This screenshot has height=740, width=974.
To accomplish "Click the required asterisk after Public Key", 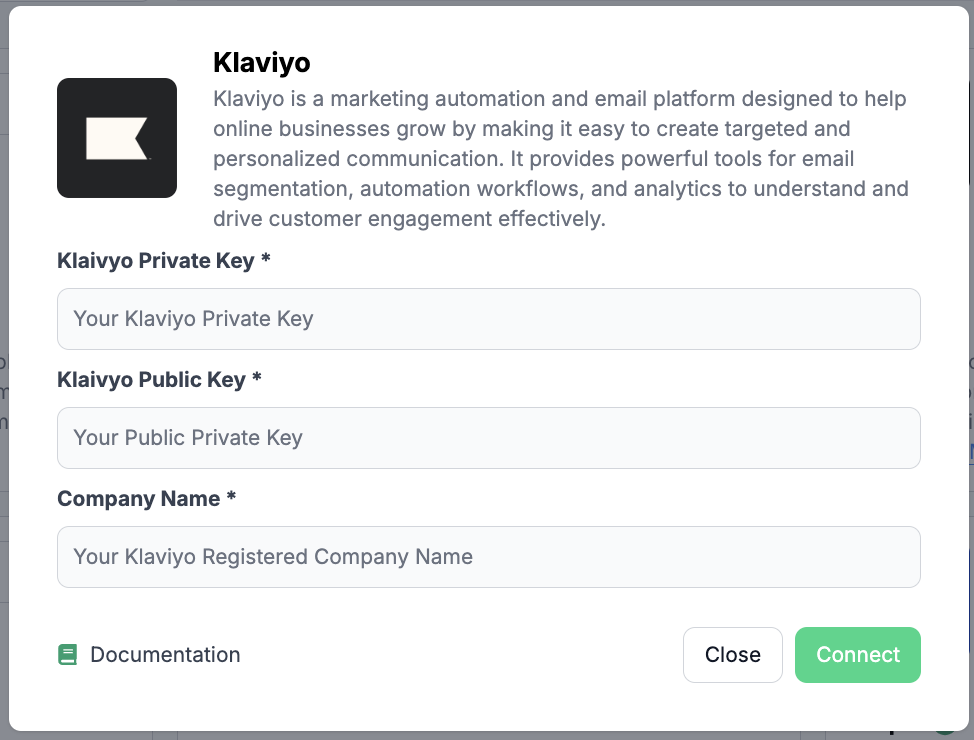I will pos(257,379).
